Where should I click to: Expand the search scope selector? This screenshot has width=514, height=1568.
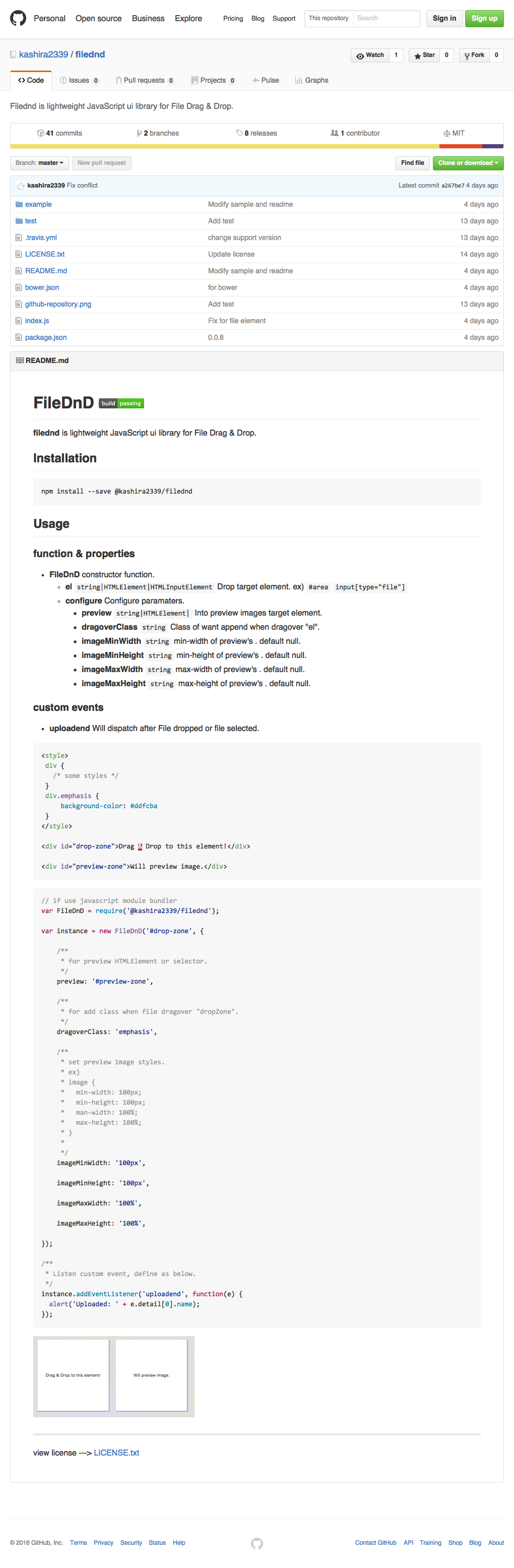pos(328,18)
